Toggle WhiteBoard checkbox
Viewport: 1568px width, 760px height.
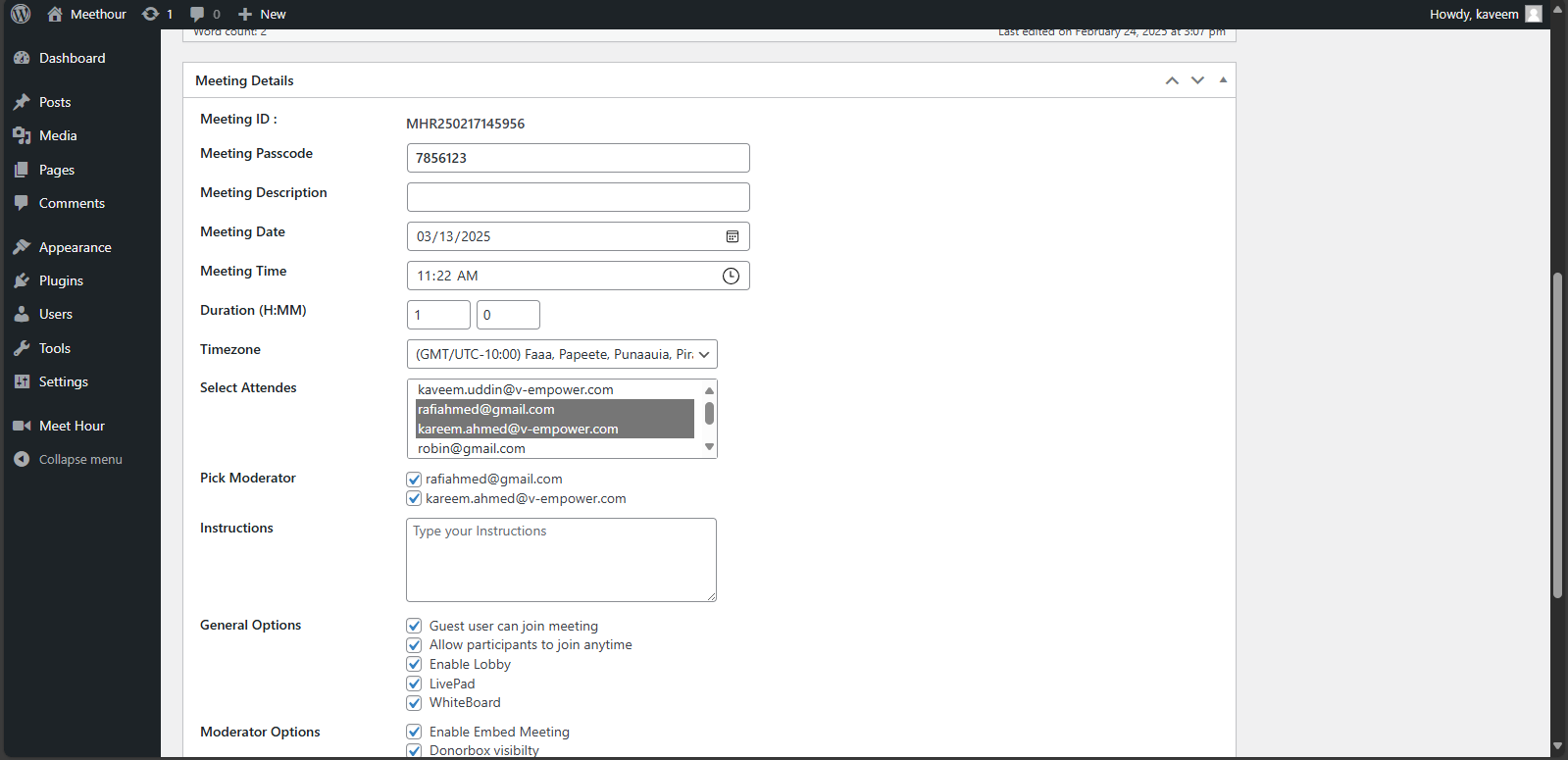pos(414,702)
